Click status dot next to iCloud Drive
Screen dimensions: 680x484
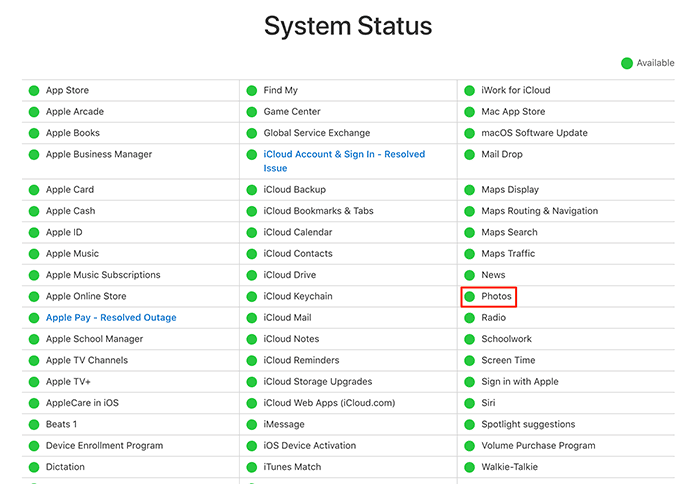[x=252, y=275]
